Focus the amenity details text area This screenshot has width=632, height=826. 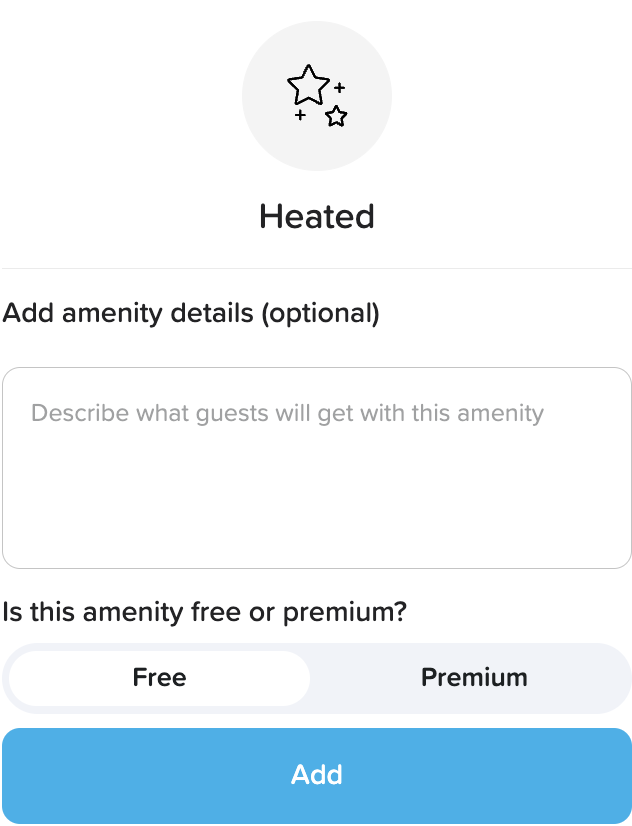point(317,467)
